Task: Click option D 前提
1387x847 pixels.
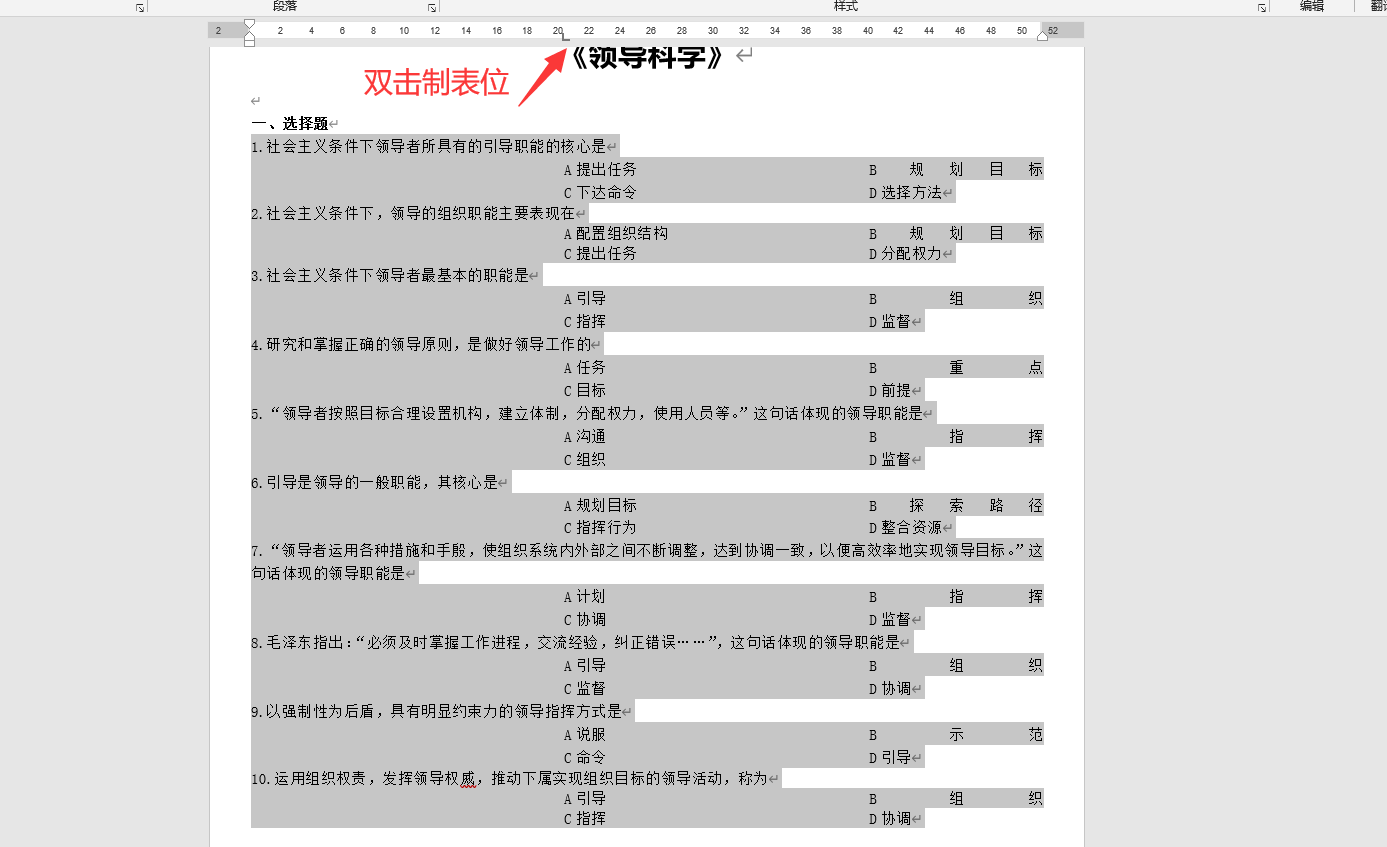Action: [x=890, y=391]
